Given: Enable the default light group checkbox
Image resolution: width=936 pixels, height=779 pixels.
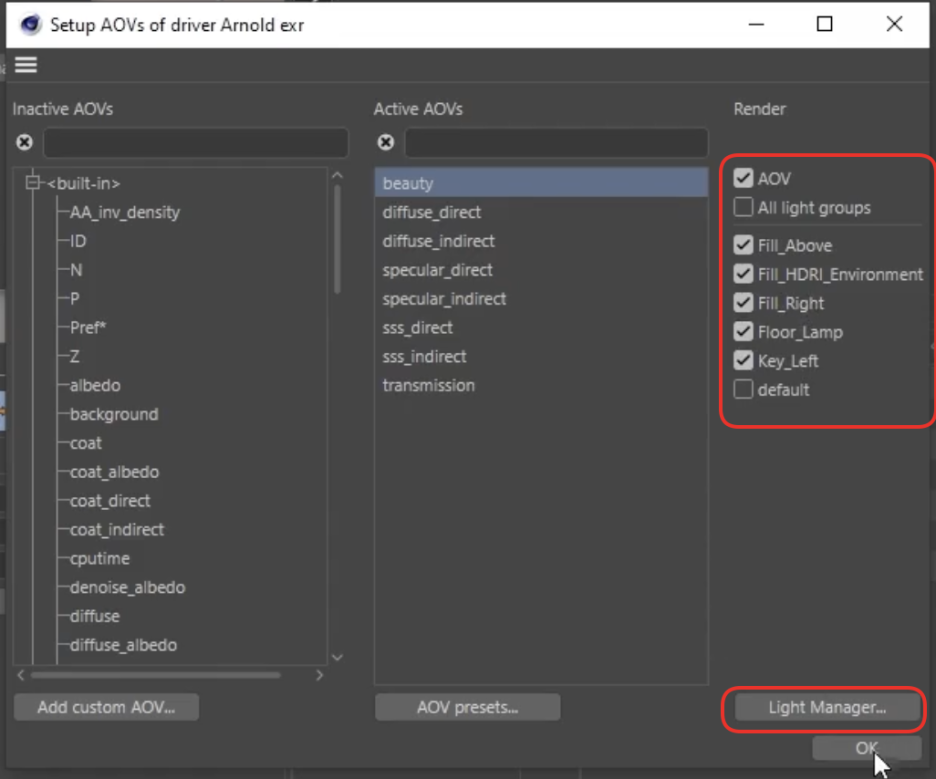Looking at the screenshot, I should click(743, 389).
